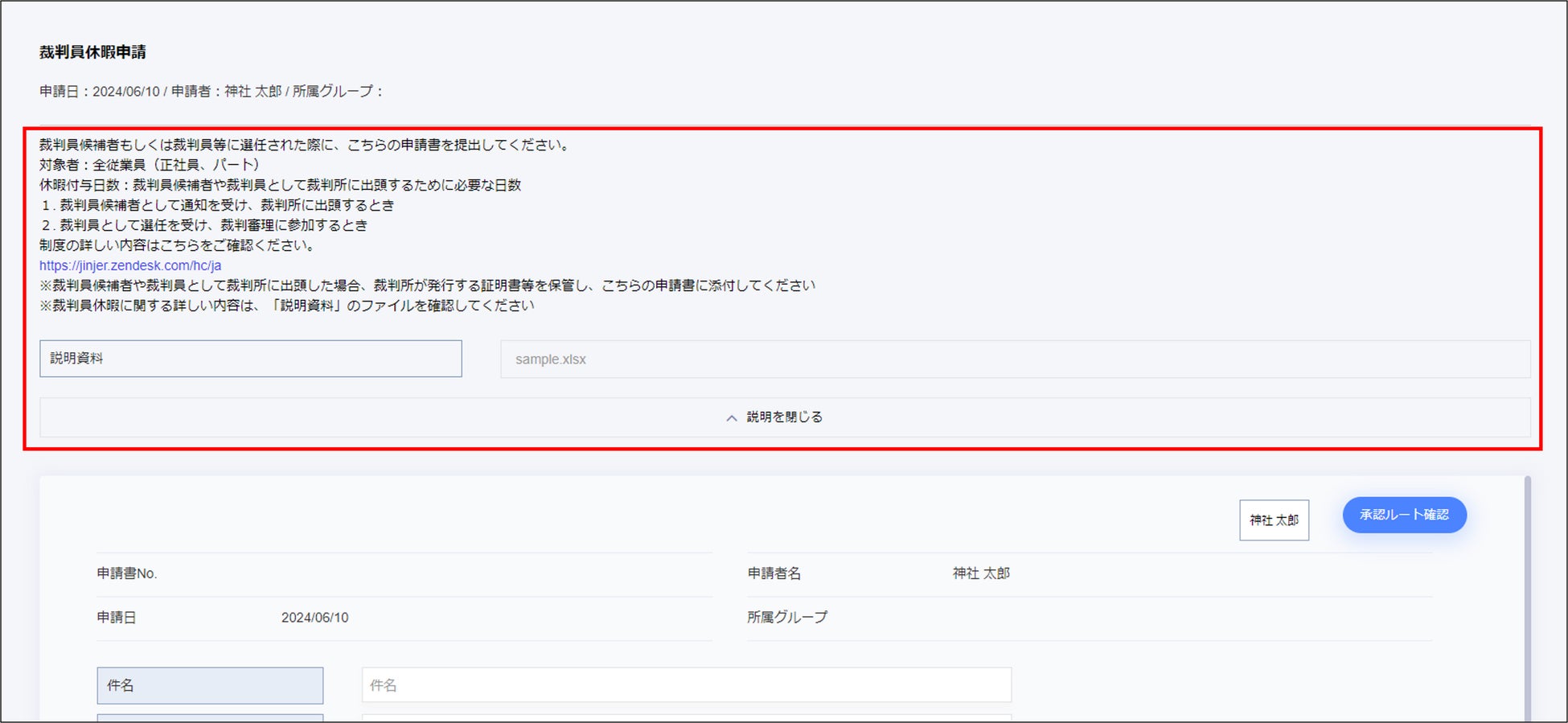Click the 件名 text input field

(x=687, y=685)
